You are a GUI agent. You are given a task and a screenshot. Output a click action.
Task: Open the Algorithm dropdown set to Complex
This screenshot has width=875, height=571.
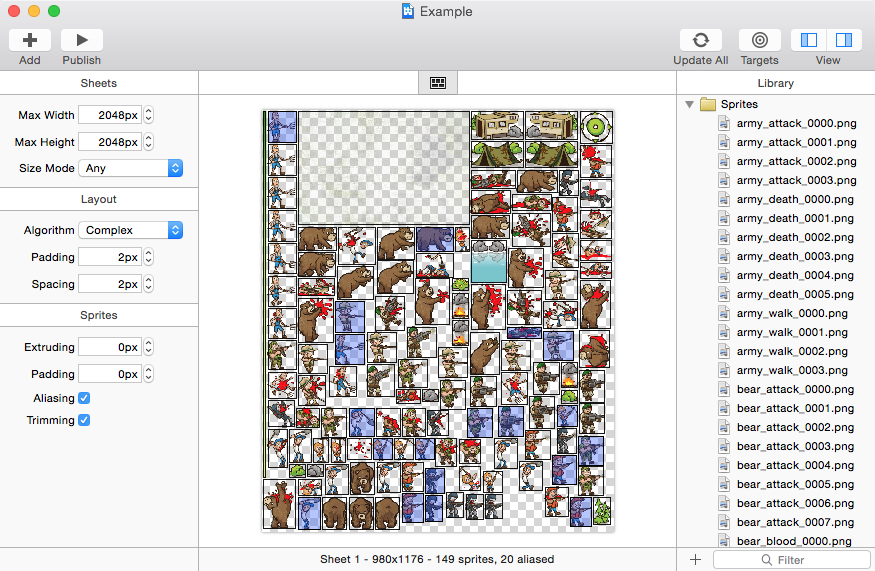click(130, 230)
